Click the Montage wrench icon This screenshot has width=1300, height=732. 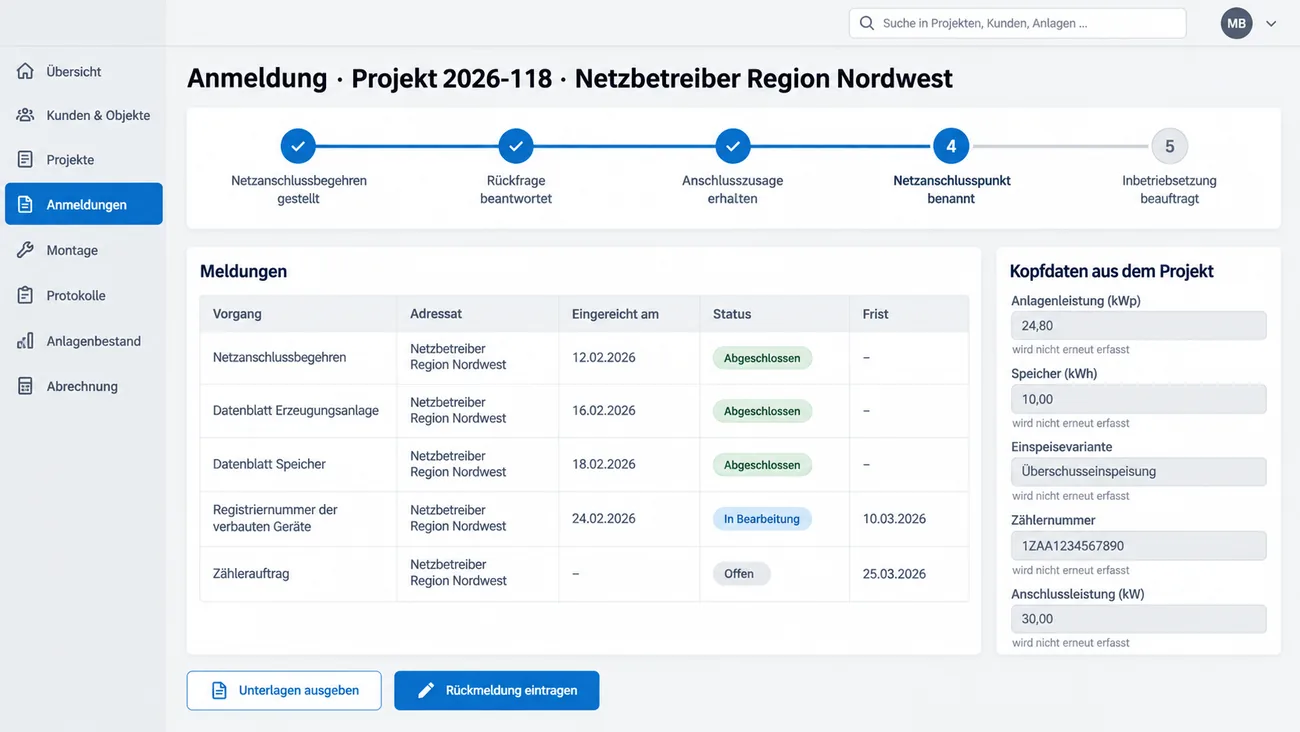[25, 250]
